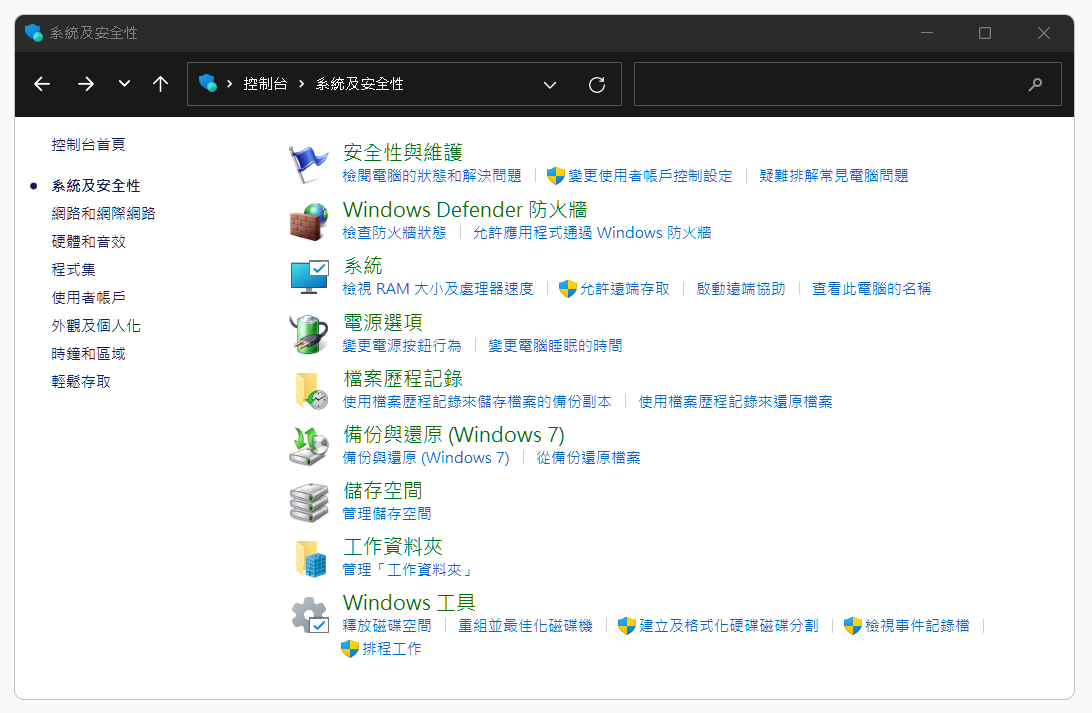This screenshot has height=713, width=1092.
Task: Click 檢視 RAM 大小及處理器速度 link
Action: click(x=438, y=288)
